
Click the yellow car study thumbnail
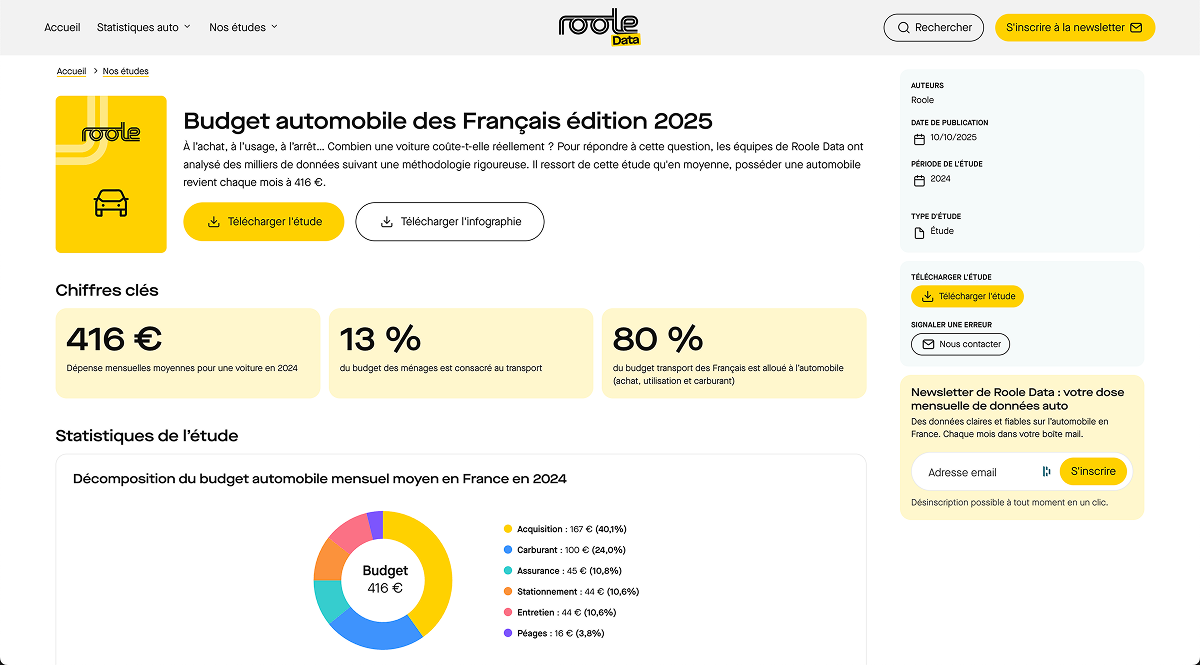(x=111, y=174)
